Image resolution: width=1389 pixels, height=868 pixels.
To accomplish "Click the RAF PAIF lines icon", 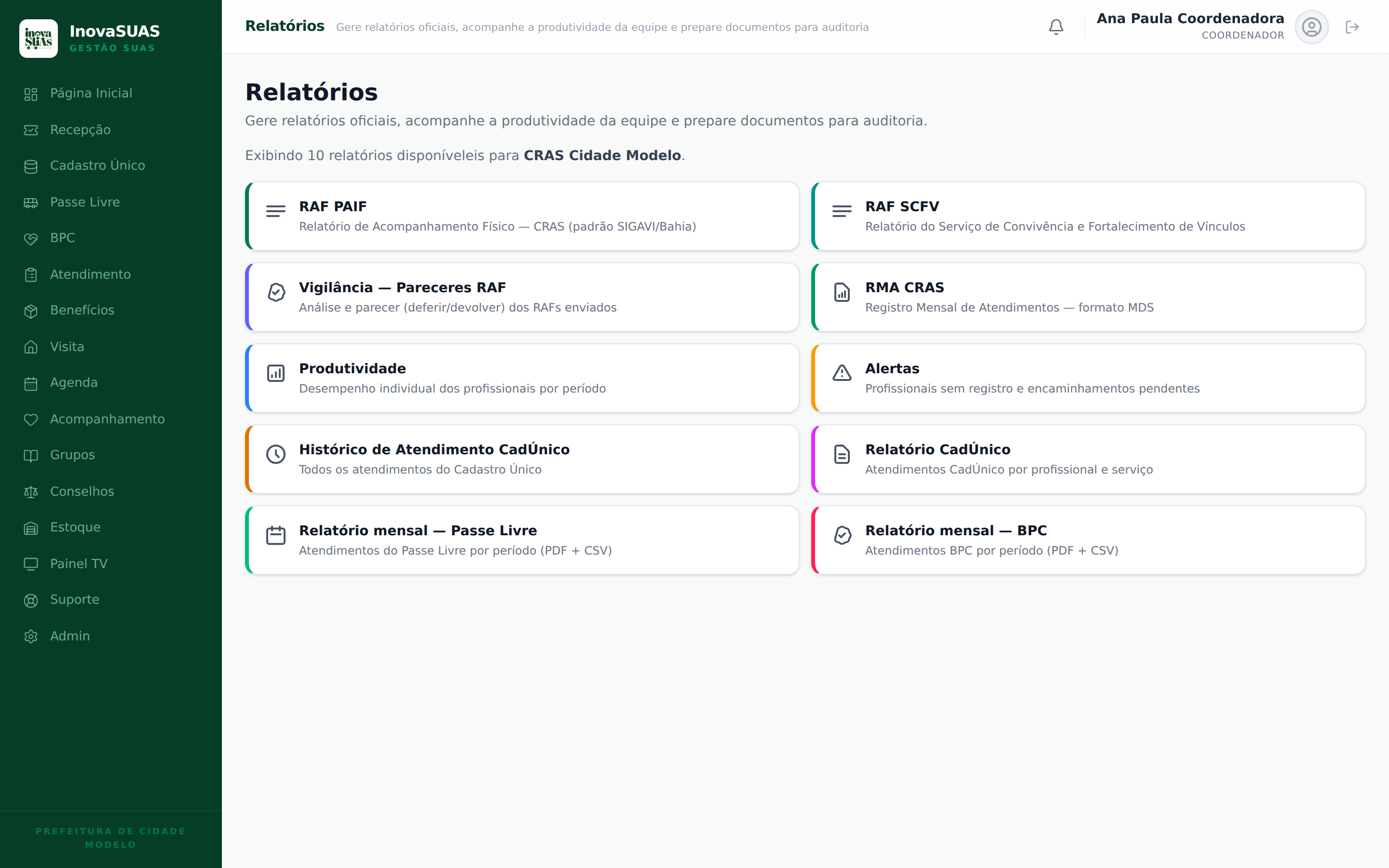I will point(276,211).
